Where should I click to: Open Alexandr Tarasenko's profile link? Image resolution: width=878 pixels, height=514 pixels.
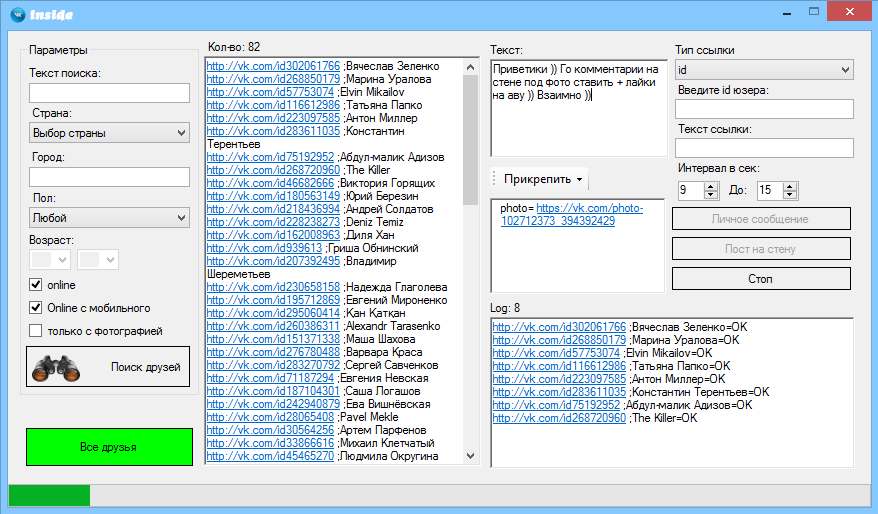pyautogui.click(x=273, y=326)
